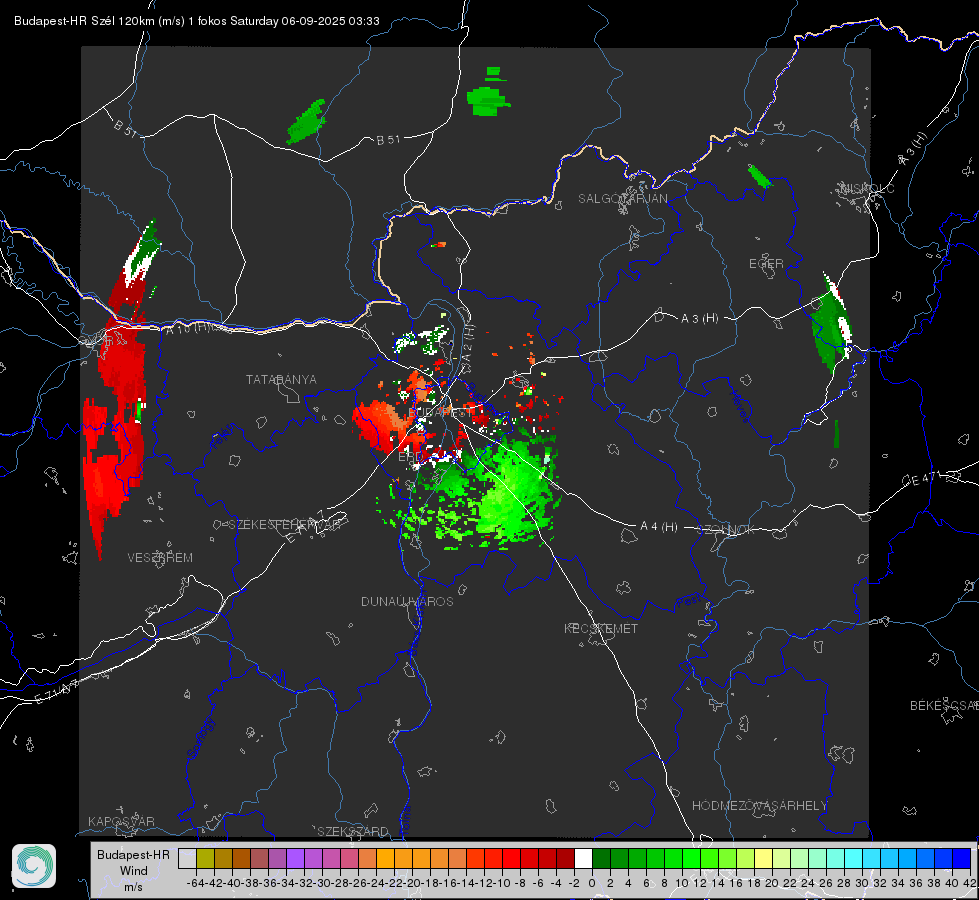This screenshot has width=979, height=900.
Task: Click the A 10 (H) road label
Action: pos(189,328)
